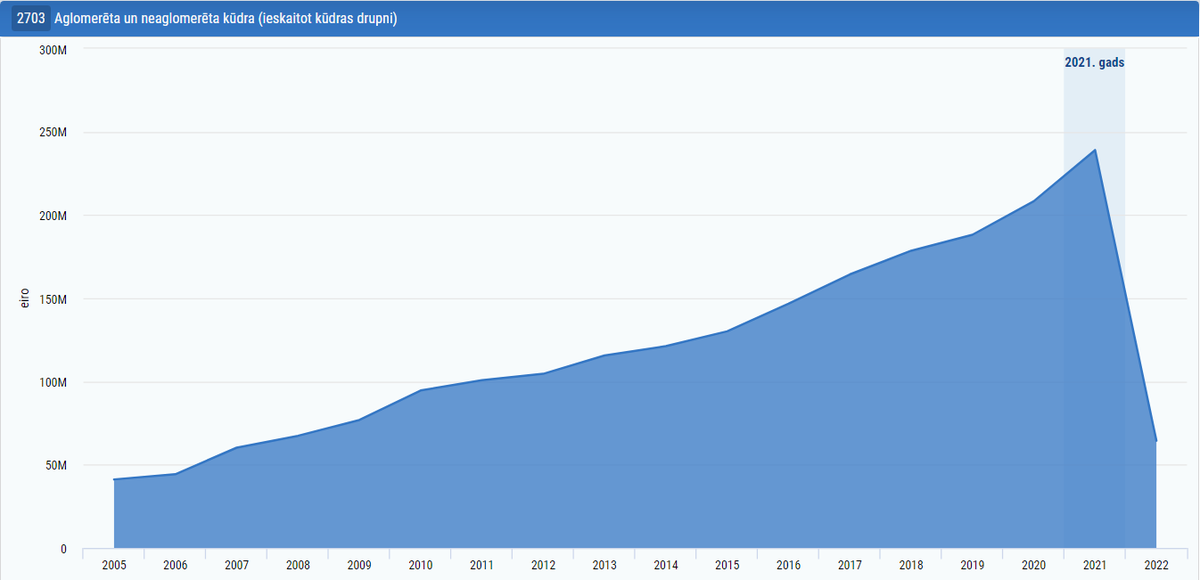This screenshot has height=580, width=1200.
Task: Click the 2007 year label on x-axis
Action: [237, 566]
